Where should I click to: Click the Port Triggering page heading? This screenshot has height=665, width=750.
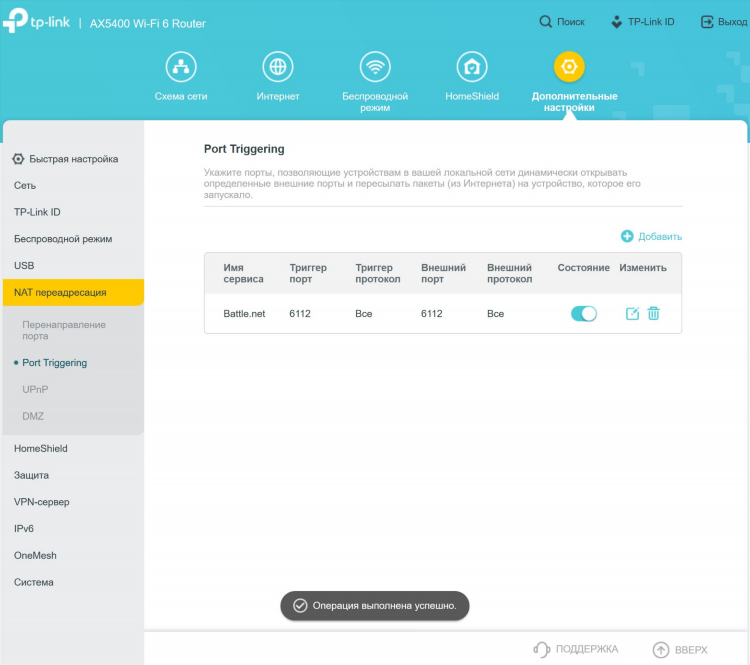244,149
